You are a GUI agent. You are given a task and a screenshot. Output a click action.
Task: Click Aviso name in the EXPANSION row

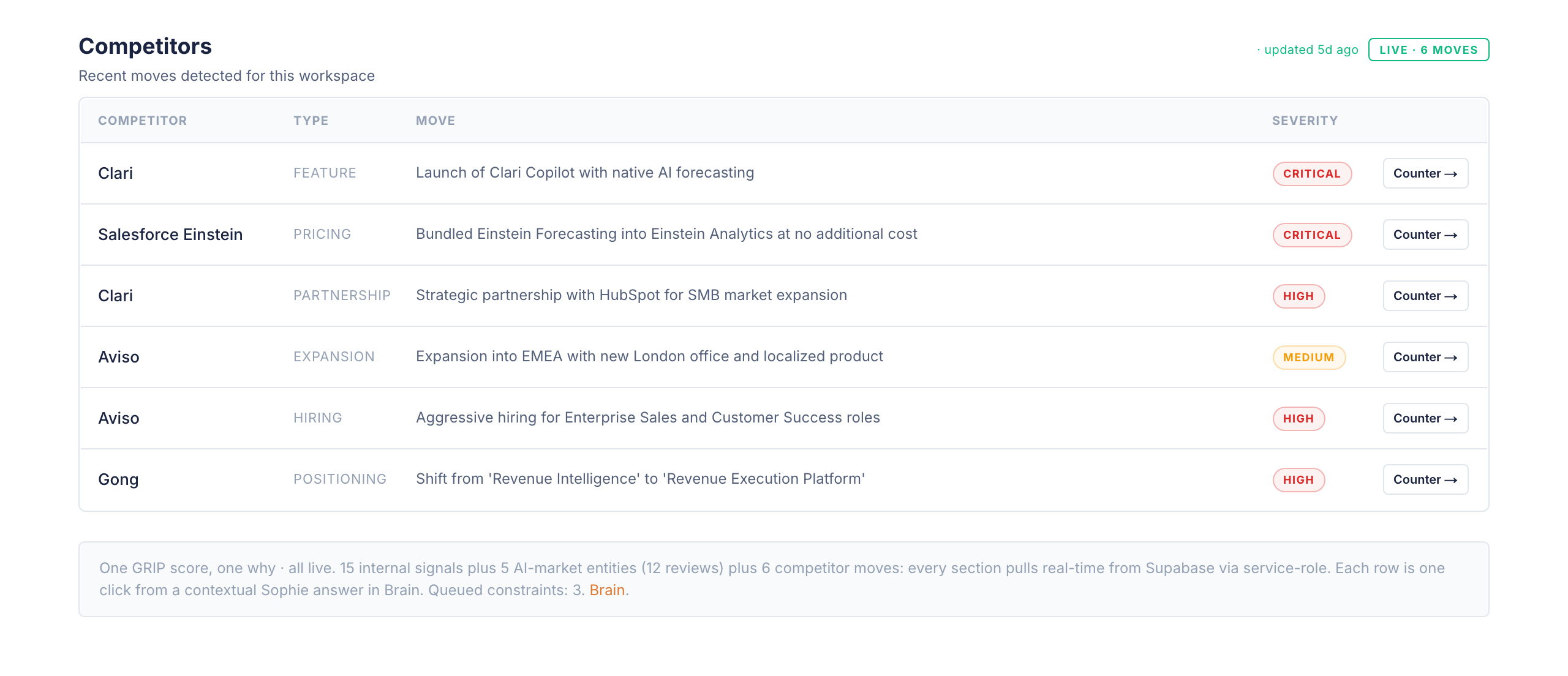click(118, 357)
